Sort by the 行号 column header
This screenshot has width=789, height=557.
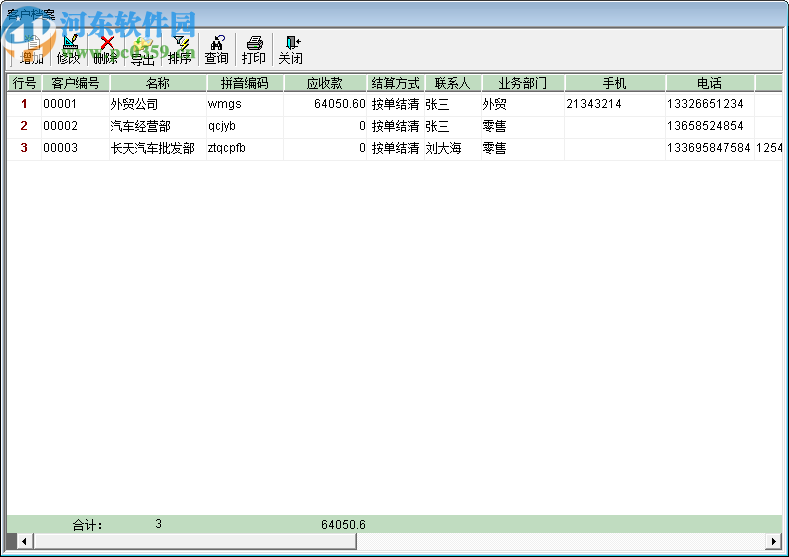24,83
